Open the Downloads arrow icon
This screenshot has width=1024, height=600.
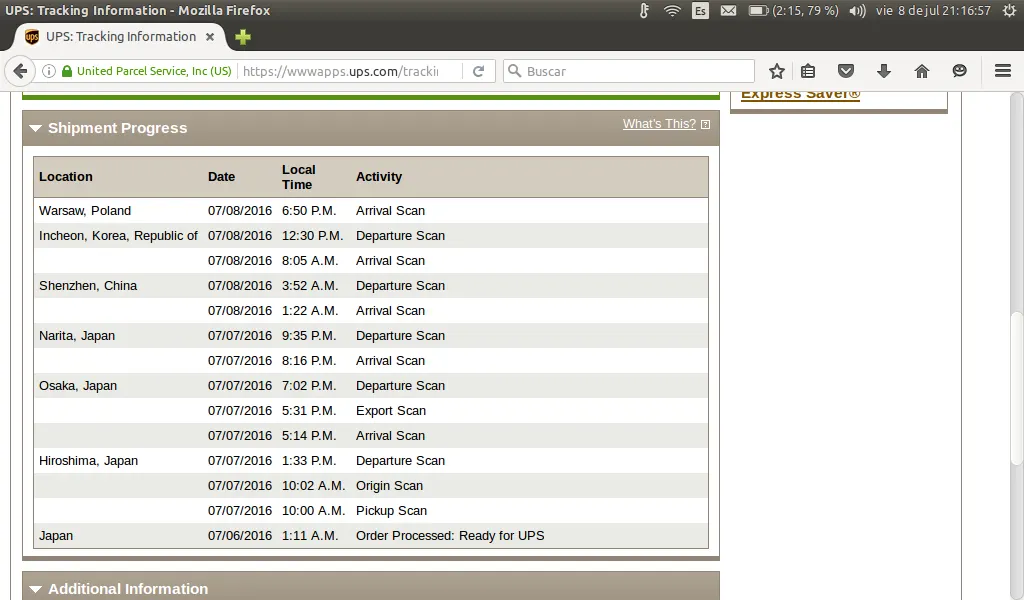tap(884, 71)
